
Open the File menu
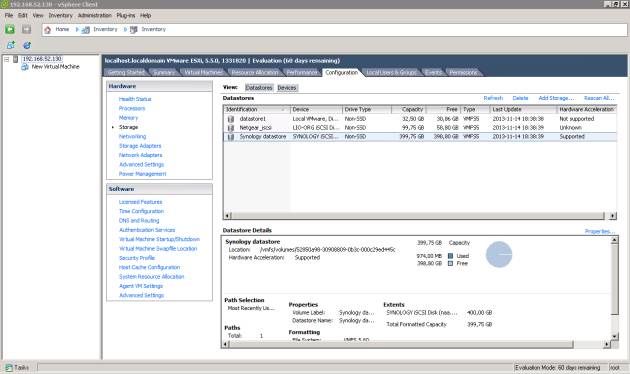pos(9,15)
